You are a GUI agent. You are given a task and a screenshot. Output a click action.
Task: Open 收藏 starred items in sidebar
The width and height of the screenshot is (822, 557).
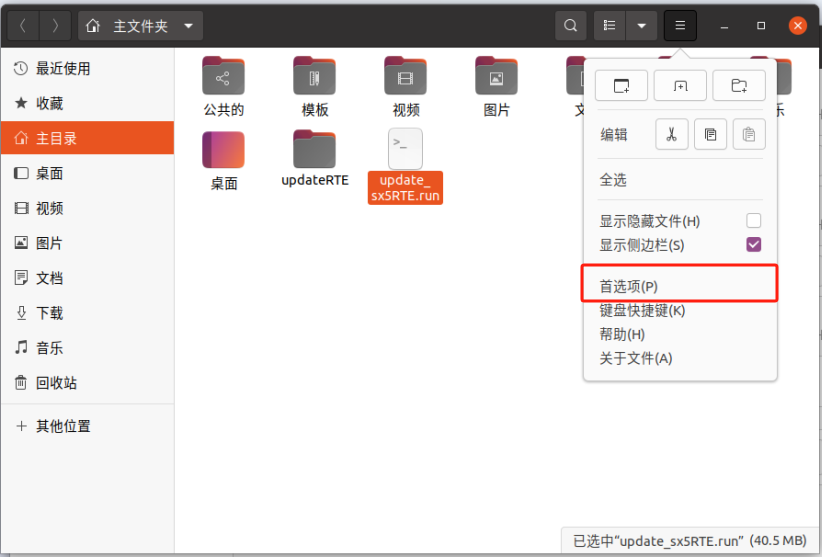point(88,103)
